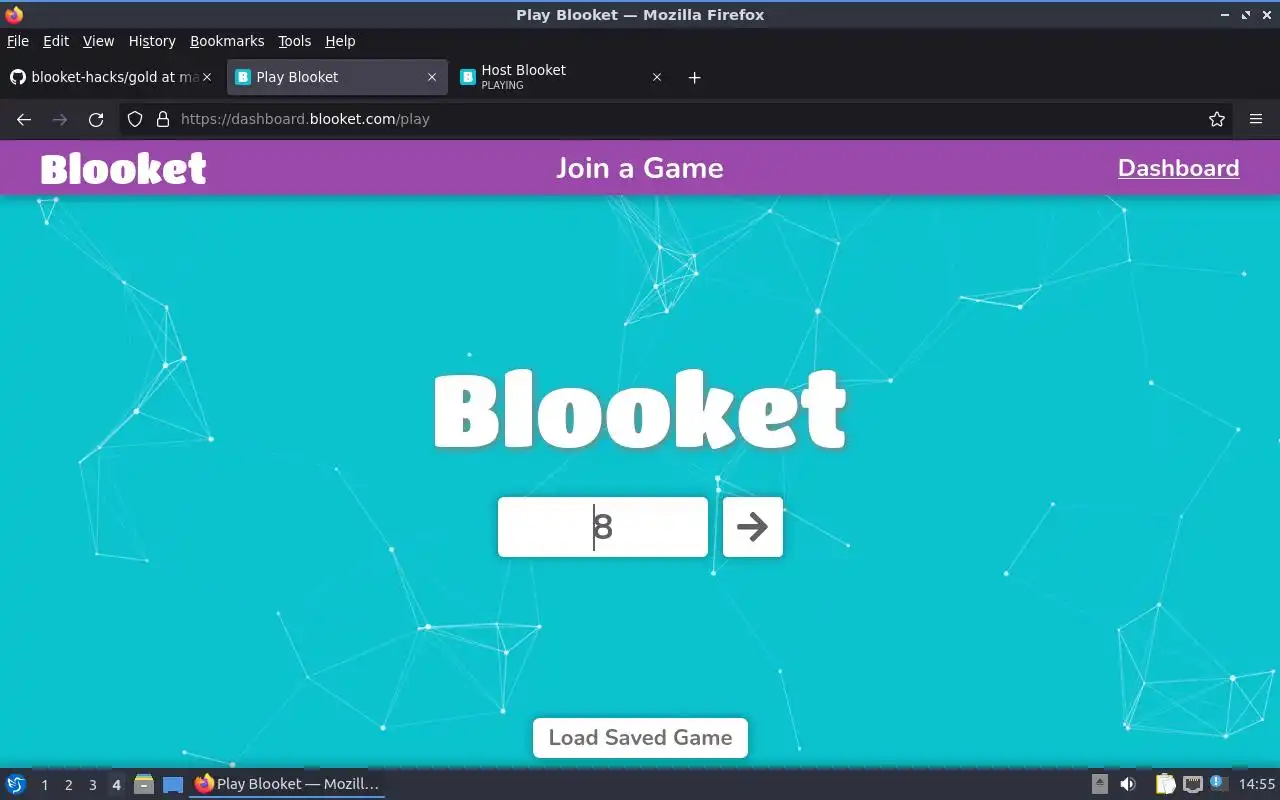Click the game ID input field
Screen dimensions: 1280x800
coord(603,527)
